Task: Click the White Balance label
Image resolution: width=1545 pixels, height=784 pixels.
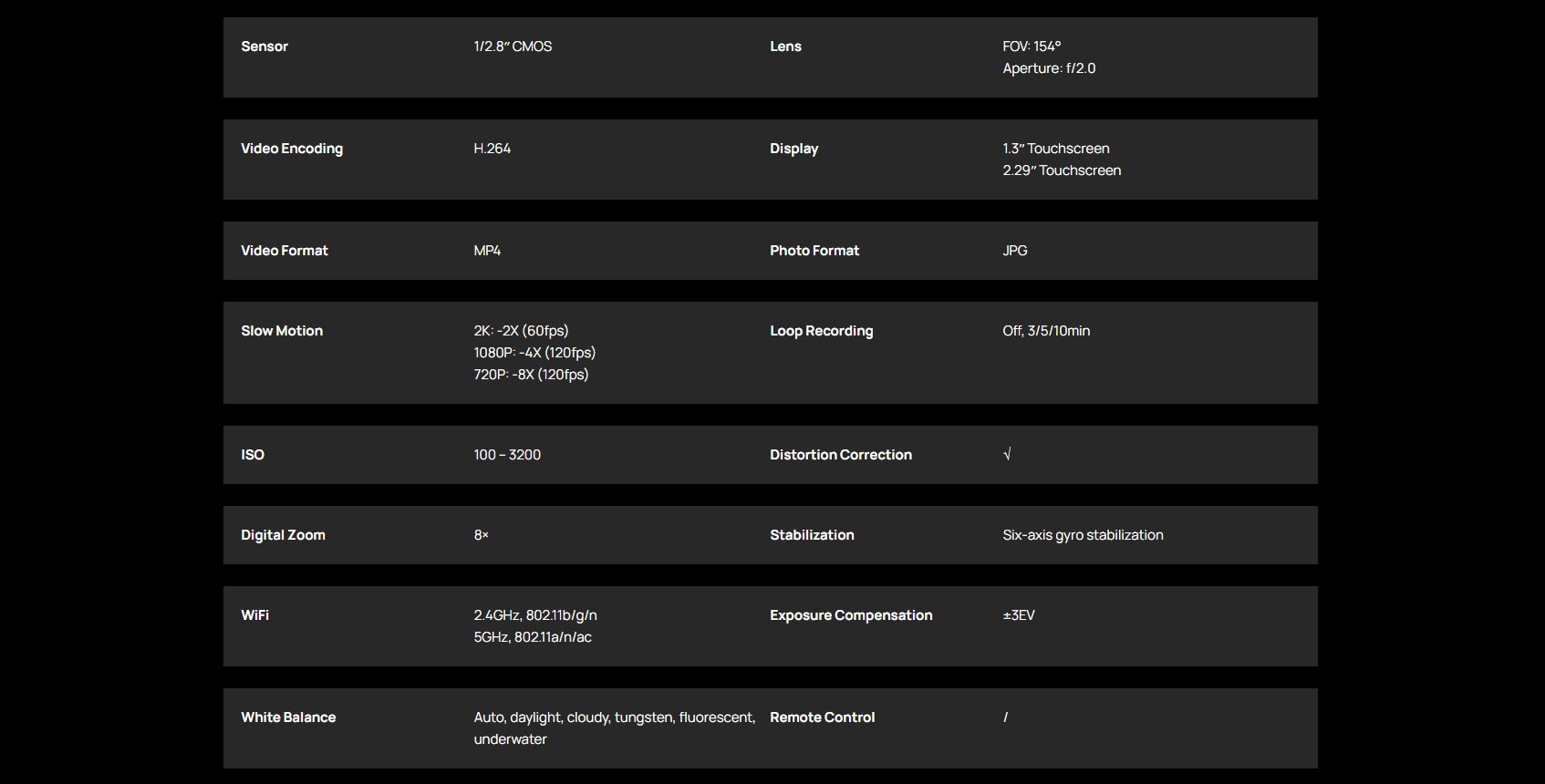Action: (x=288, y=717)
